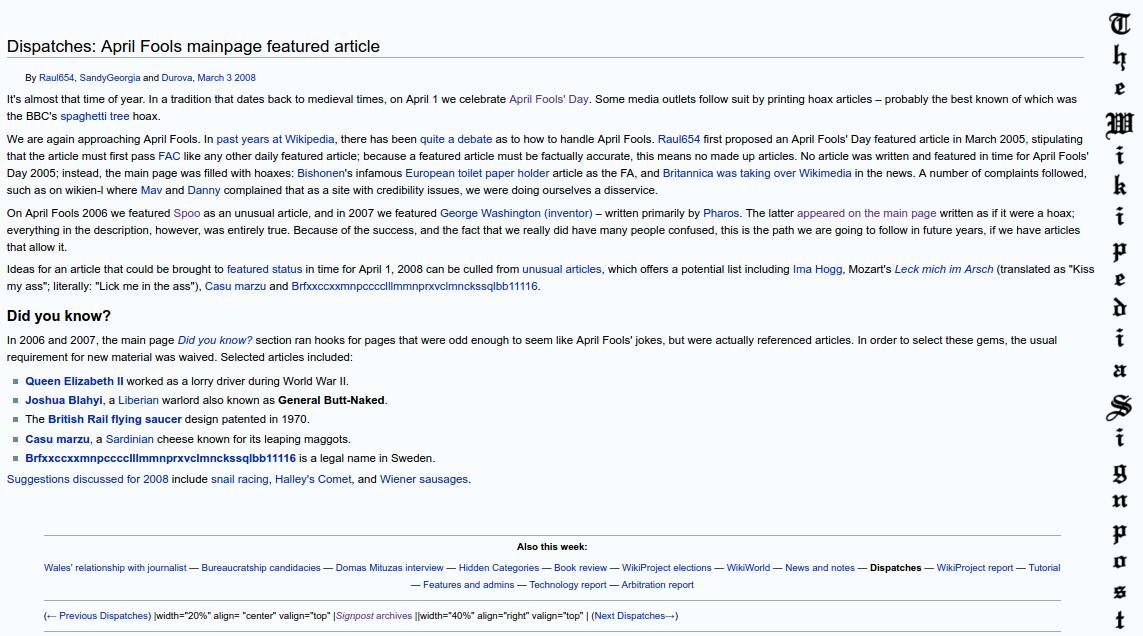Viewport: 1143px width, 636px height.
Task: Open Technology report story
Action: click(568, 584)
